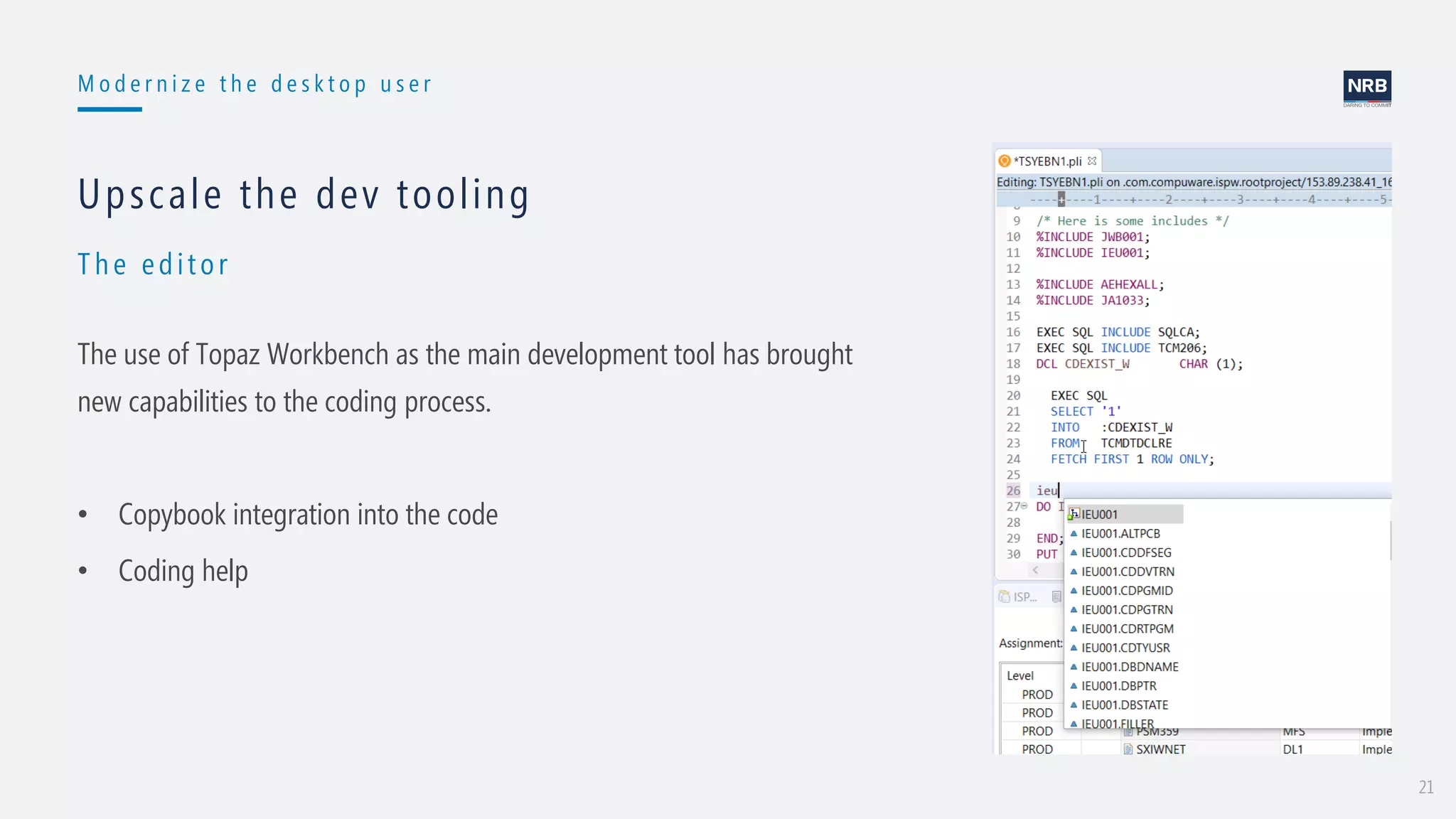Click EXEC SQL INCLUDE TCM206 line
The width and height of the screenshot is (1456, 819).
[x=1122, y=348]
